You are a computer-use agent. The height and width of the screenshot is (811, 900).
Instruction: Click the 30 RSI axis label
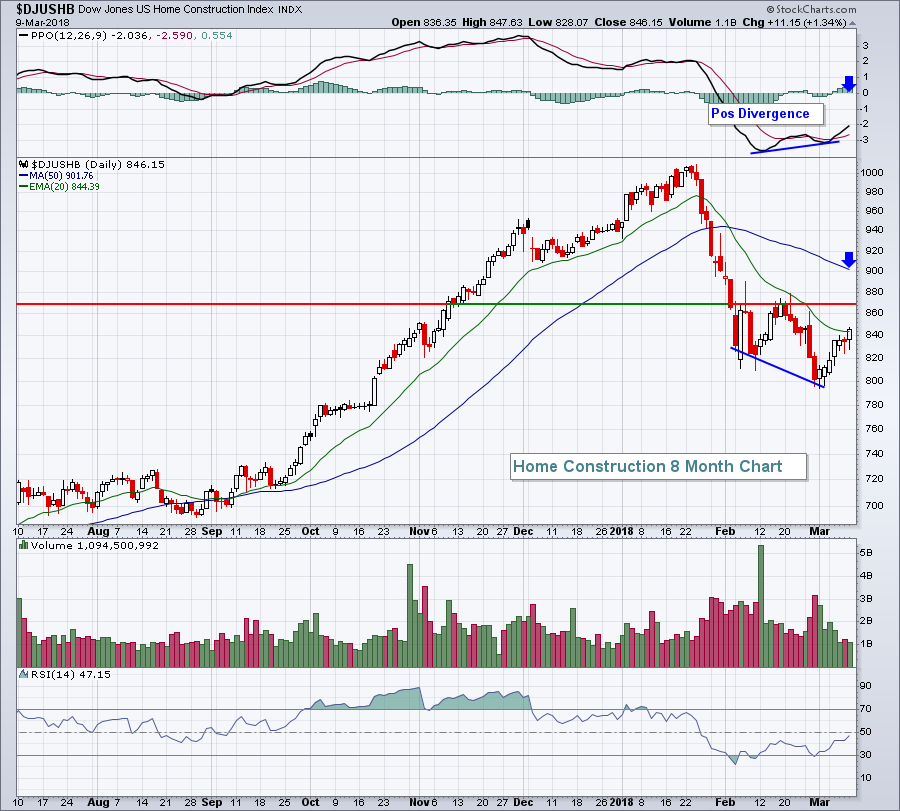pyautogui.click(x=865, y=755)
